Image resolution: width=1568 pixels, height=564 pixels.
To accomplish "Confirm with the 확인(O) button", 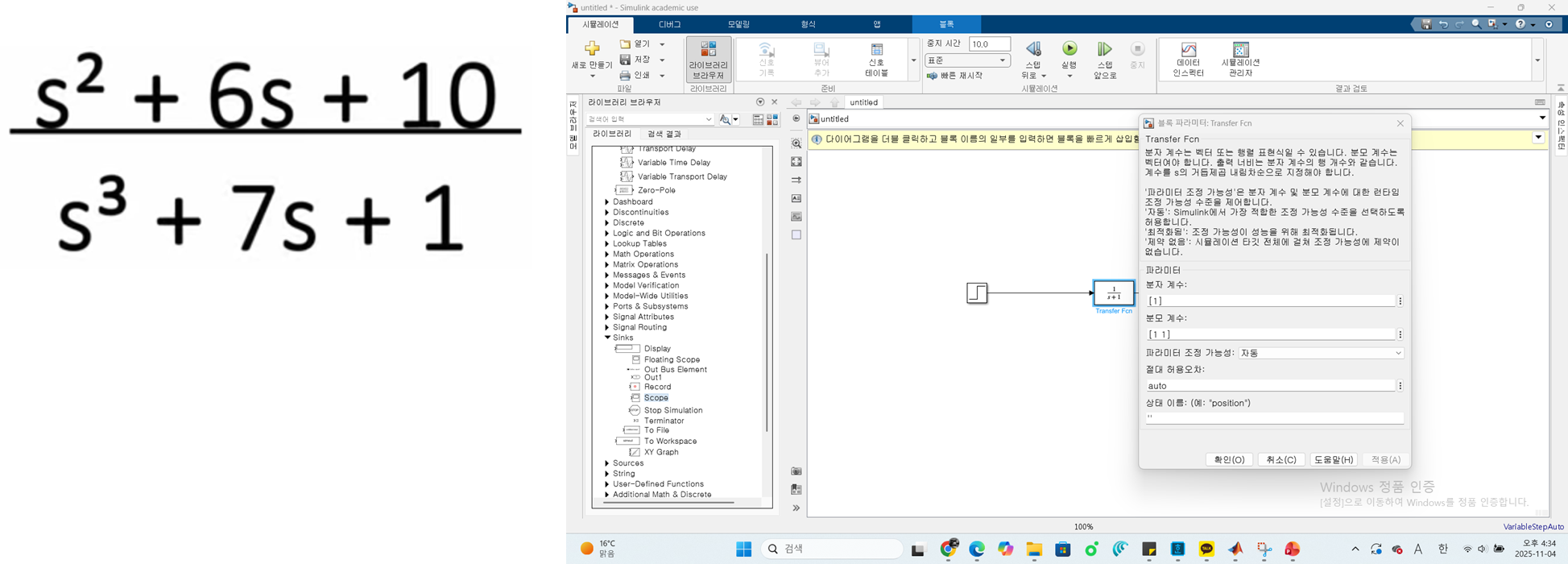I will [1229, 459].
